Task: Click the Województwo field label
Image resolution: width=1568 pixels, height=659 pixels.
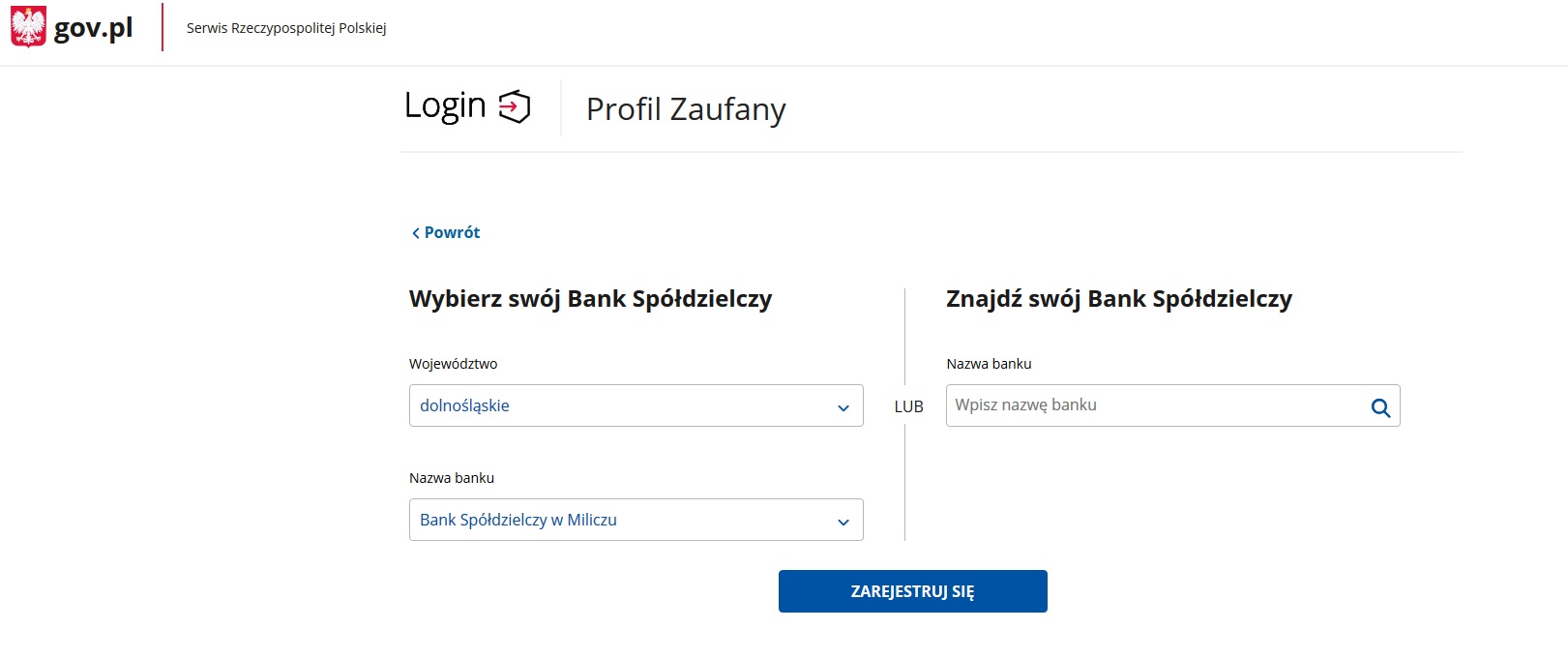Action: click(x=453, y=364)
